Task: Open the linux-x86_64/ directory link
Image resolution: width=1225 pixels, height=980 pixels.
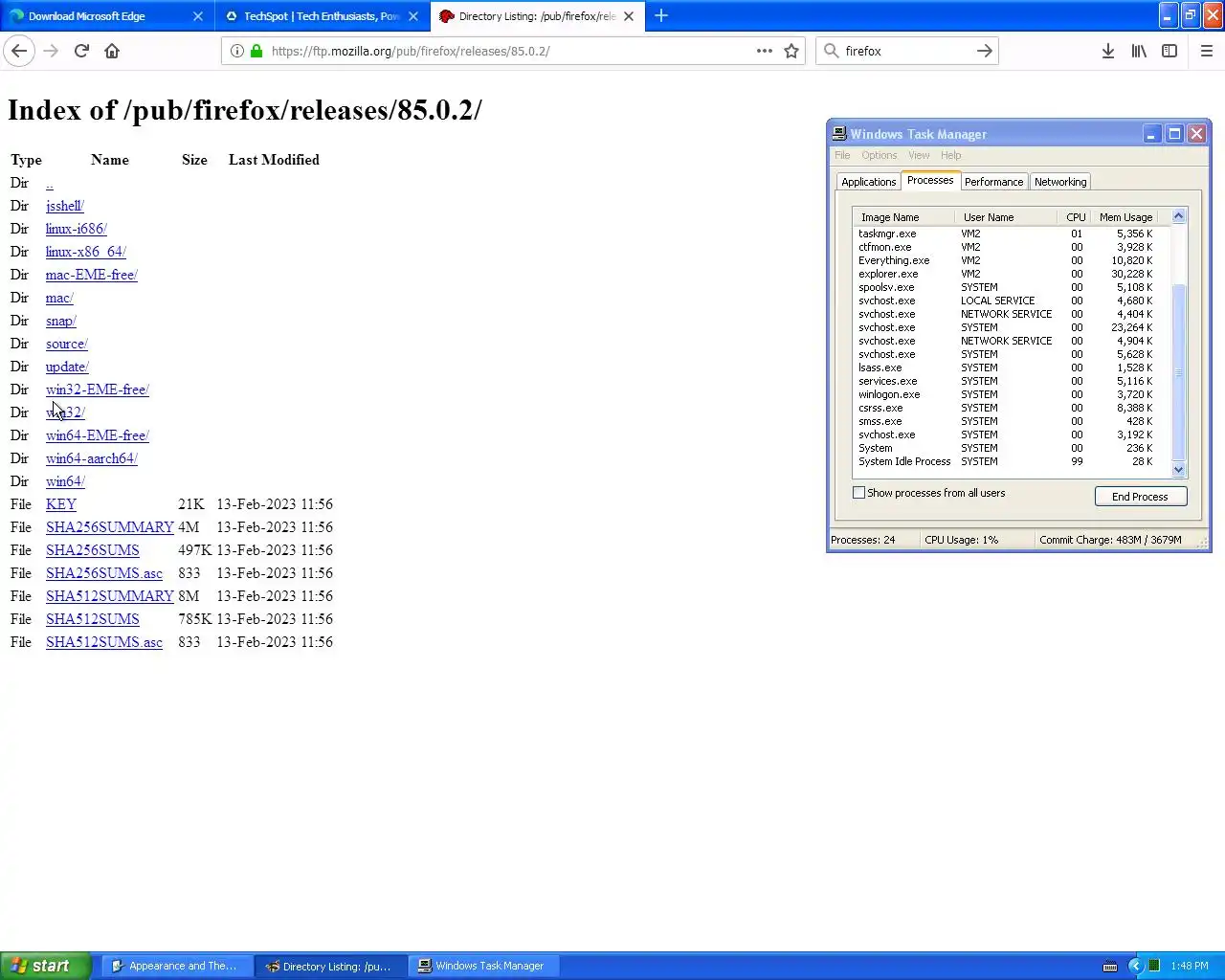Action: tap(86, 252)
